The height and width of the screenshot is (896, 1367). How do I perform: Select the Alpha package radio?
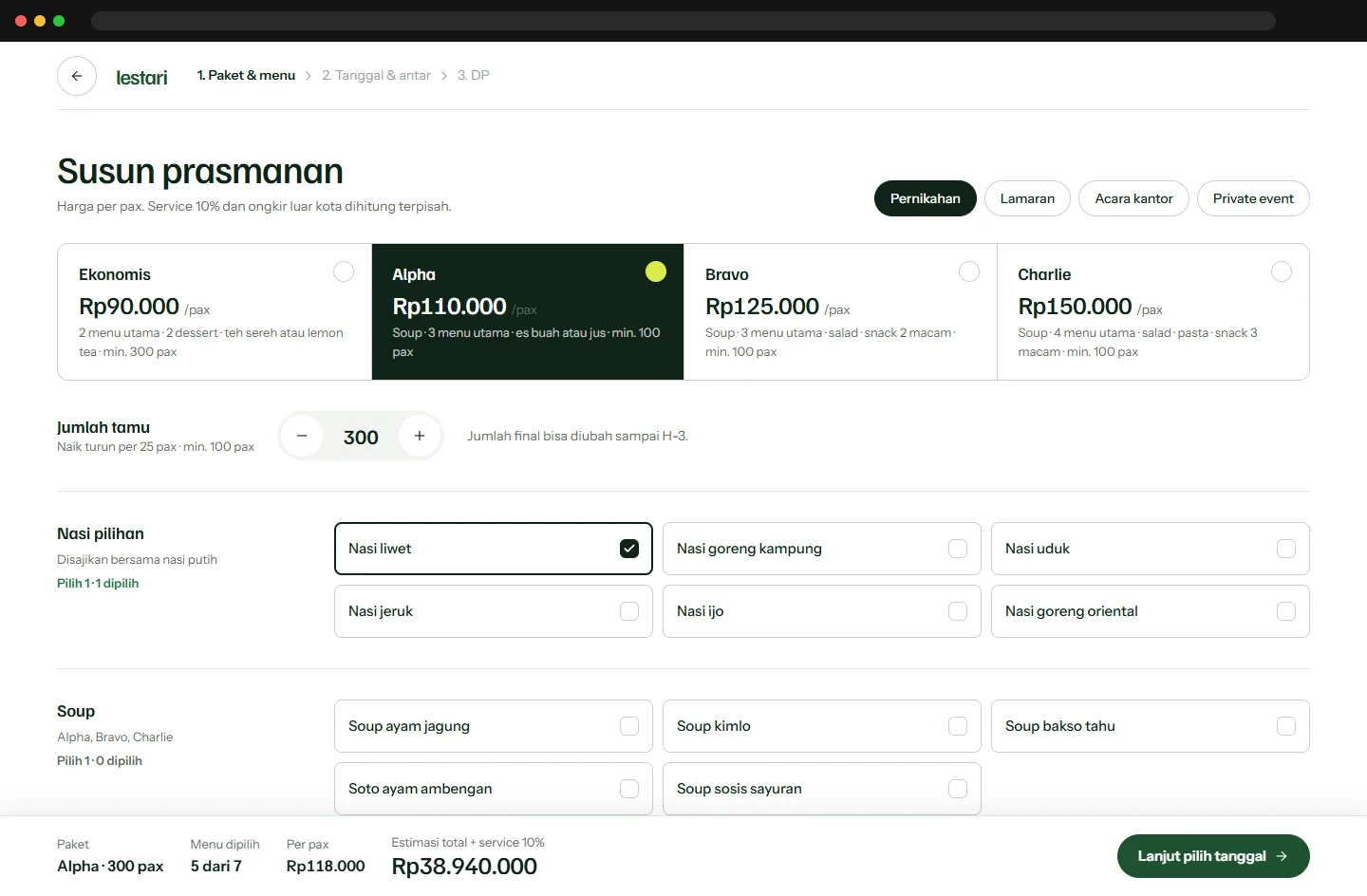[656, 271]
